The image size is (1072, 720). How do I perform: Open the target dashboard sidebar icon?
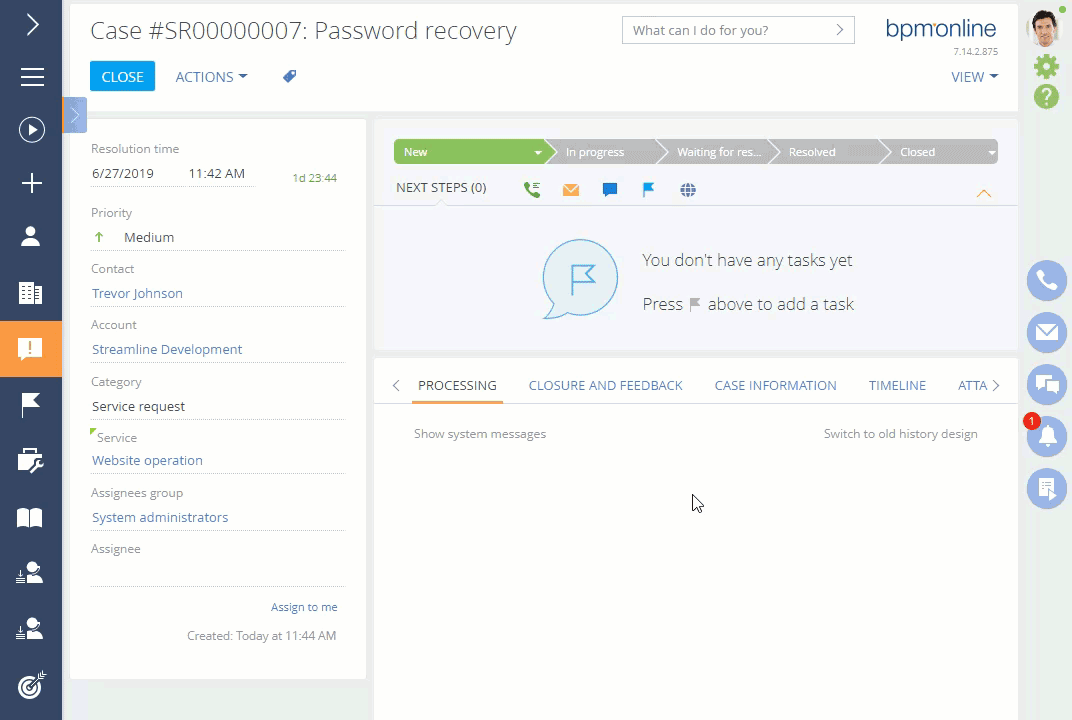[31, 684]
